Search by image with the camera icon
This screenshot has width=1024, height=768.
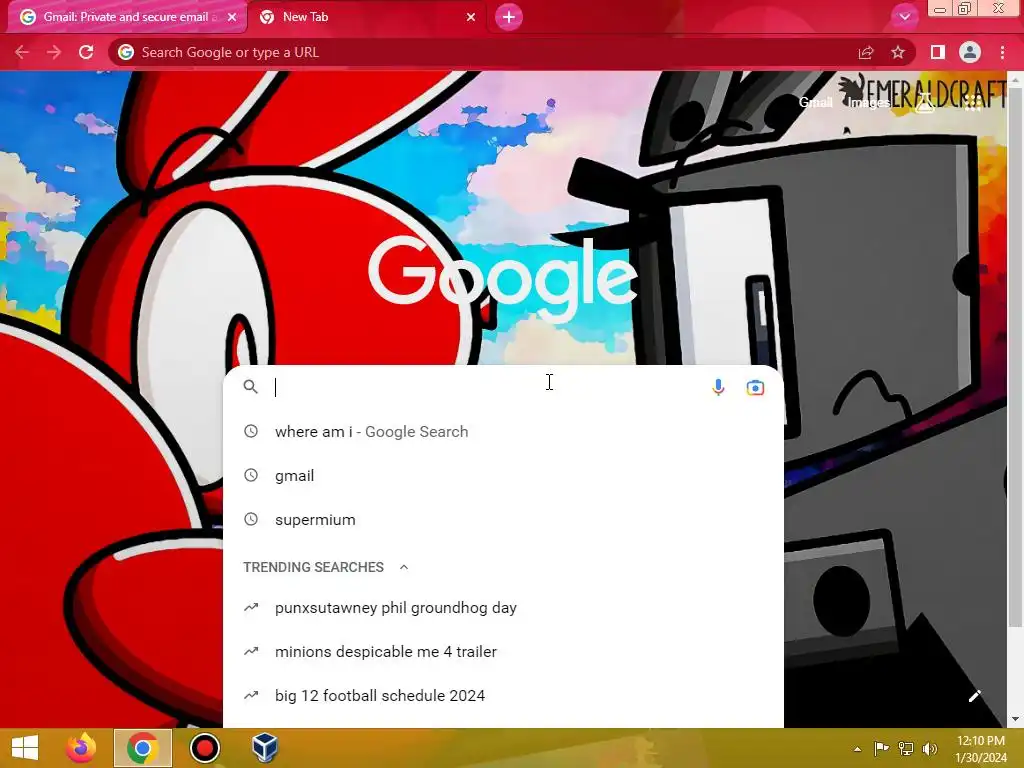(755, 387)
